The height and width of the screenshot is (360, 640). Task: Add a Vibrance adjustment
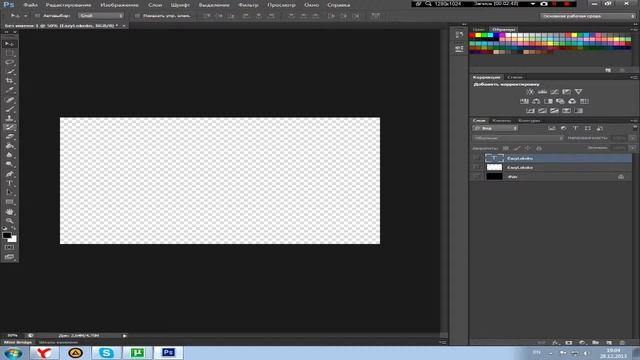(x=578, y=92)
